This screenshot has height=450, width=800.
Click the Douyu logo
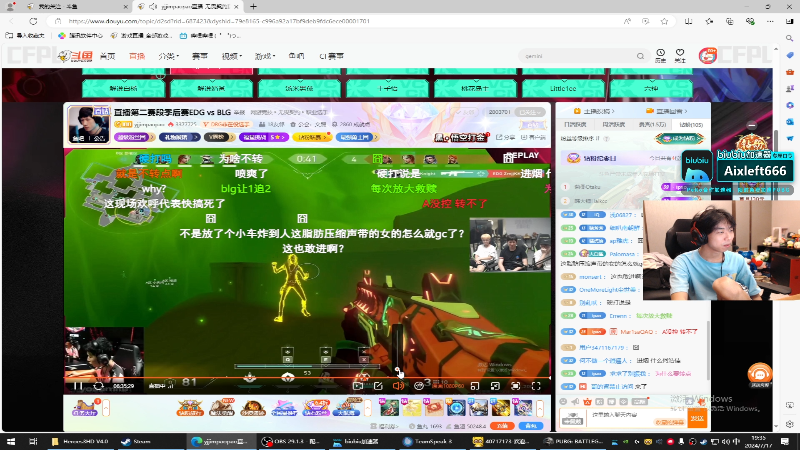pos(76,56)
